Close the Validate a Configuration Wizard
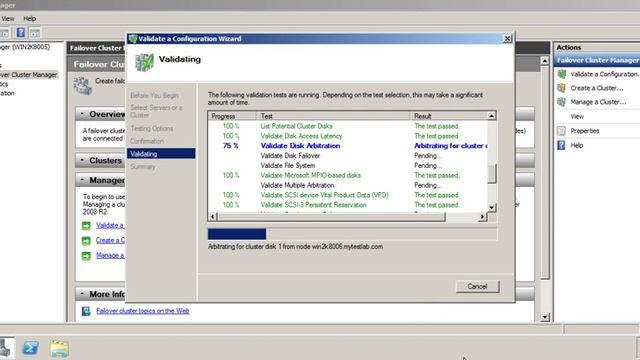The height and width of the screenshot is (360, 640). (507, 38)
